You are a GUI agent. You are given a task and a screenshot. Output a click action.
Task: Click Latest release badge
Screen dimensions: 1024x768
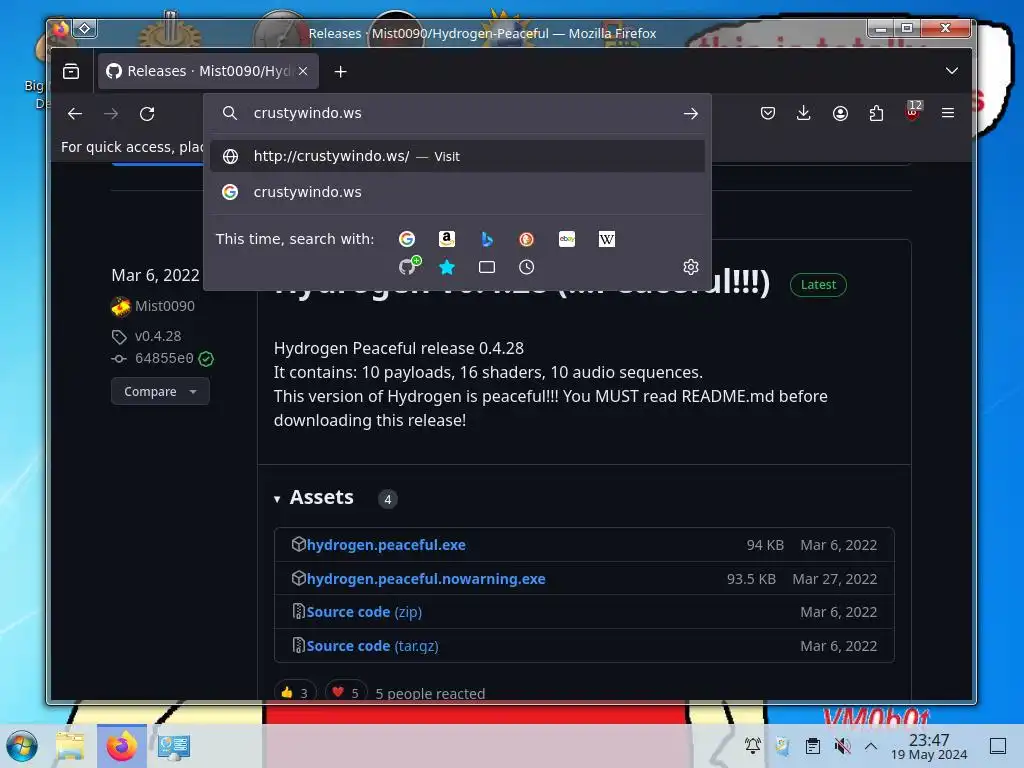[x=818, y=285]
